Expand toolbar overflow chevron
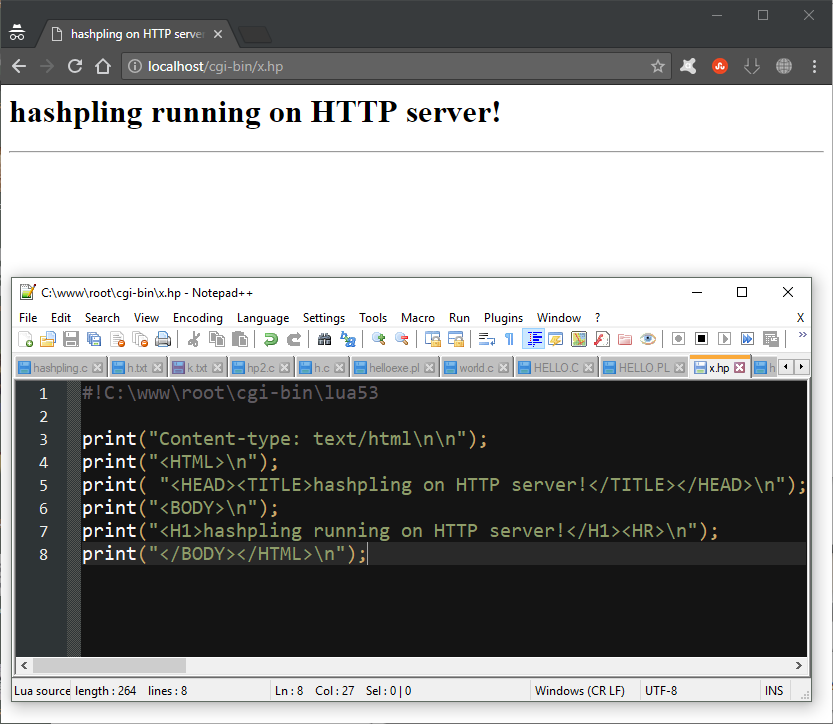 tap(803, 335)
